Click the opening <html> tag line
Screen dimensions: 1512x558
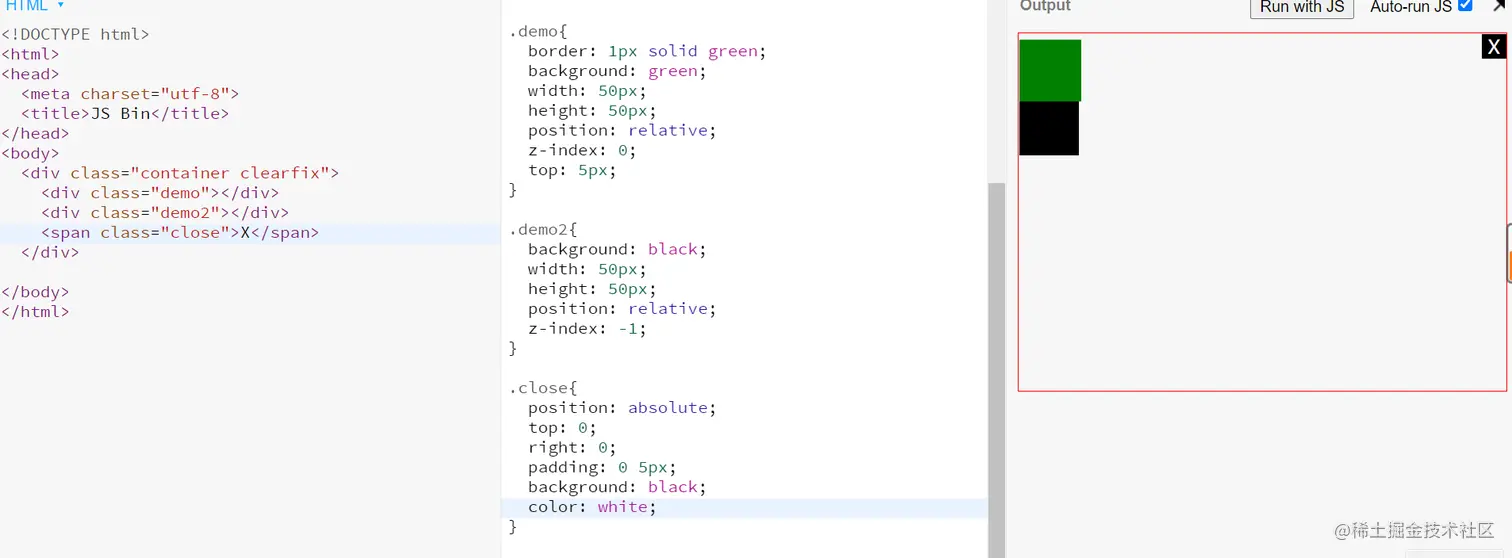[x=30, y=54]
